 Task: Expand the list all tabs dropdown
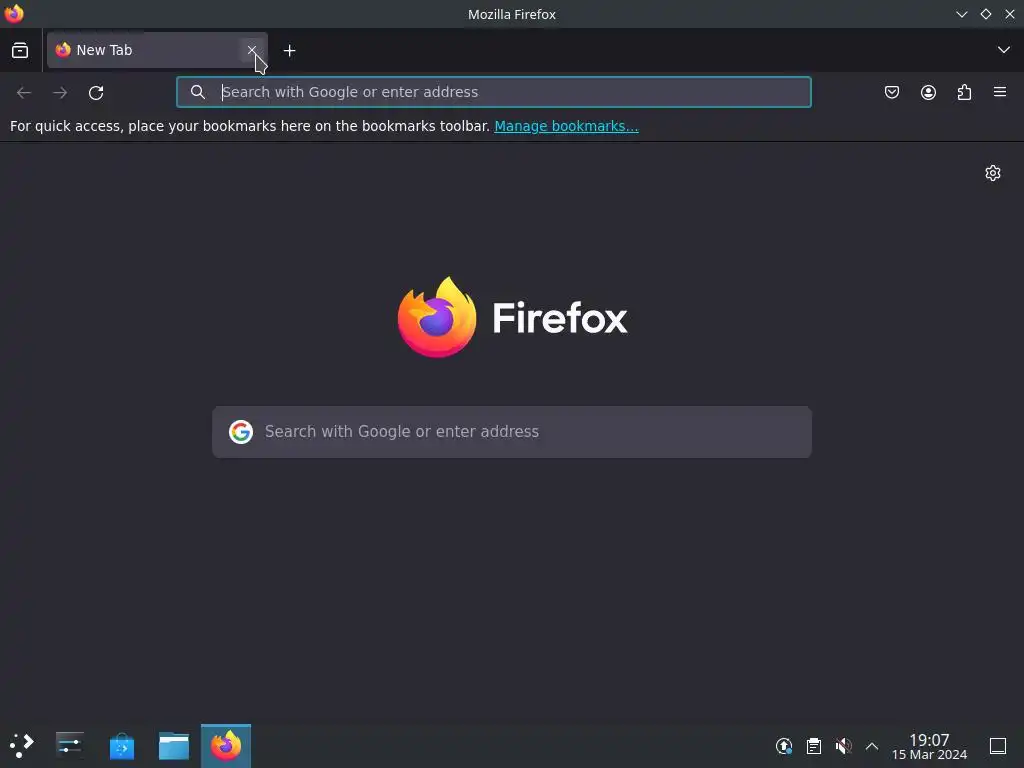click(1004, 50)
